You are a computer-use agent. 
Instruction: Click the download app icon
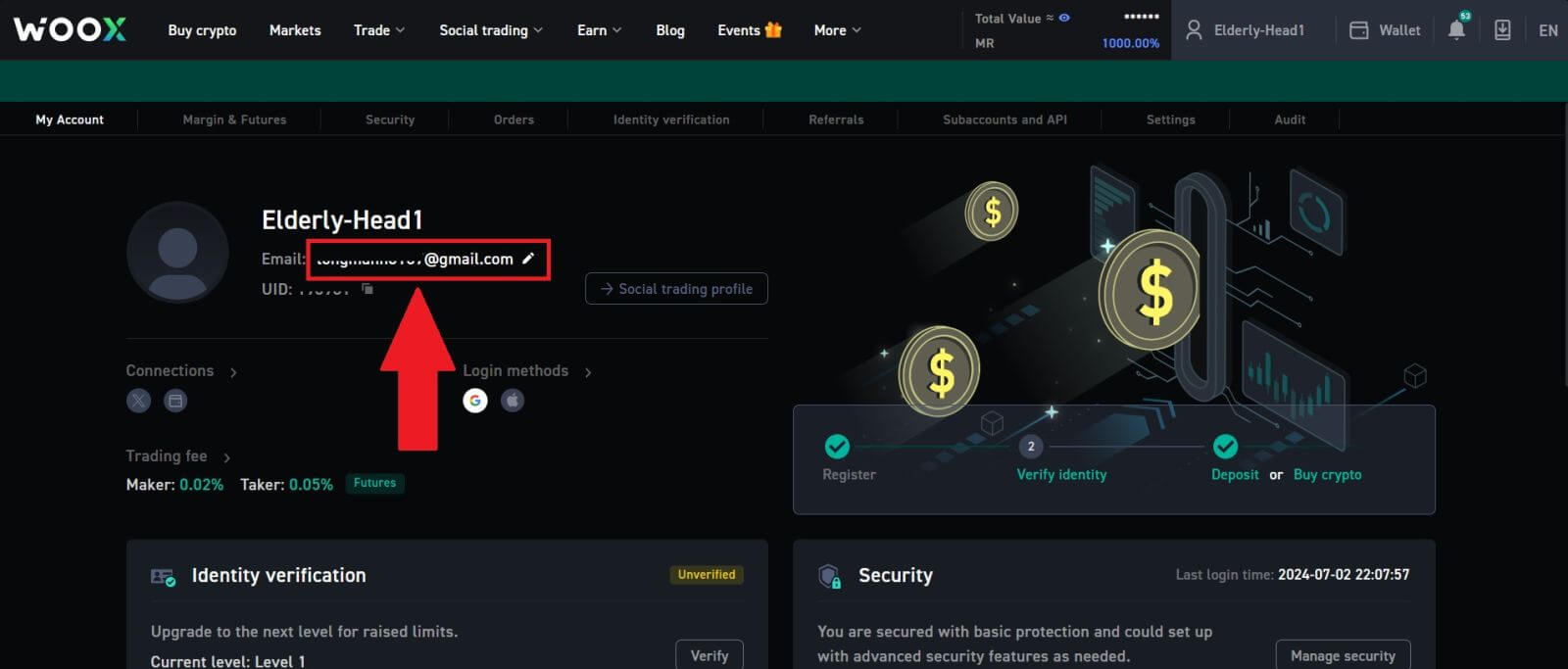(x=1501, y=30)
